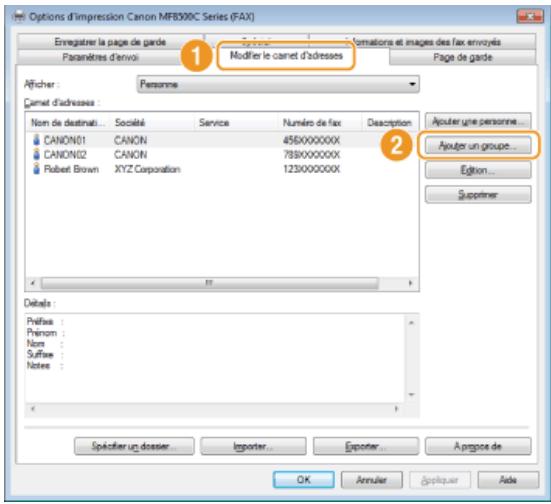Click the Annuler button
The height and width of the screenshot is (504, 551).
click(x=371, y=480)
